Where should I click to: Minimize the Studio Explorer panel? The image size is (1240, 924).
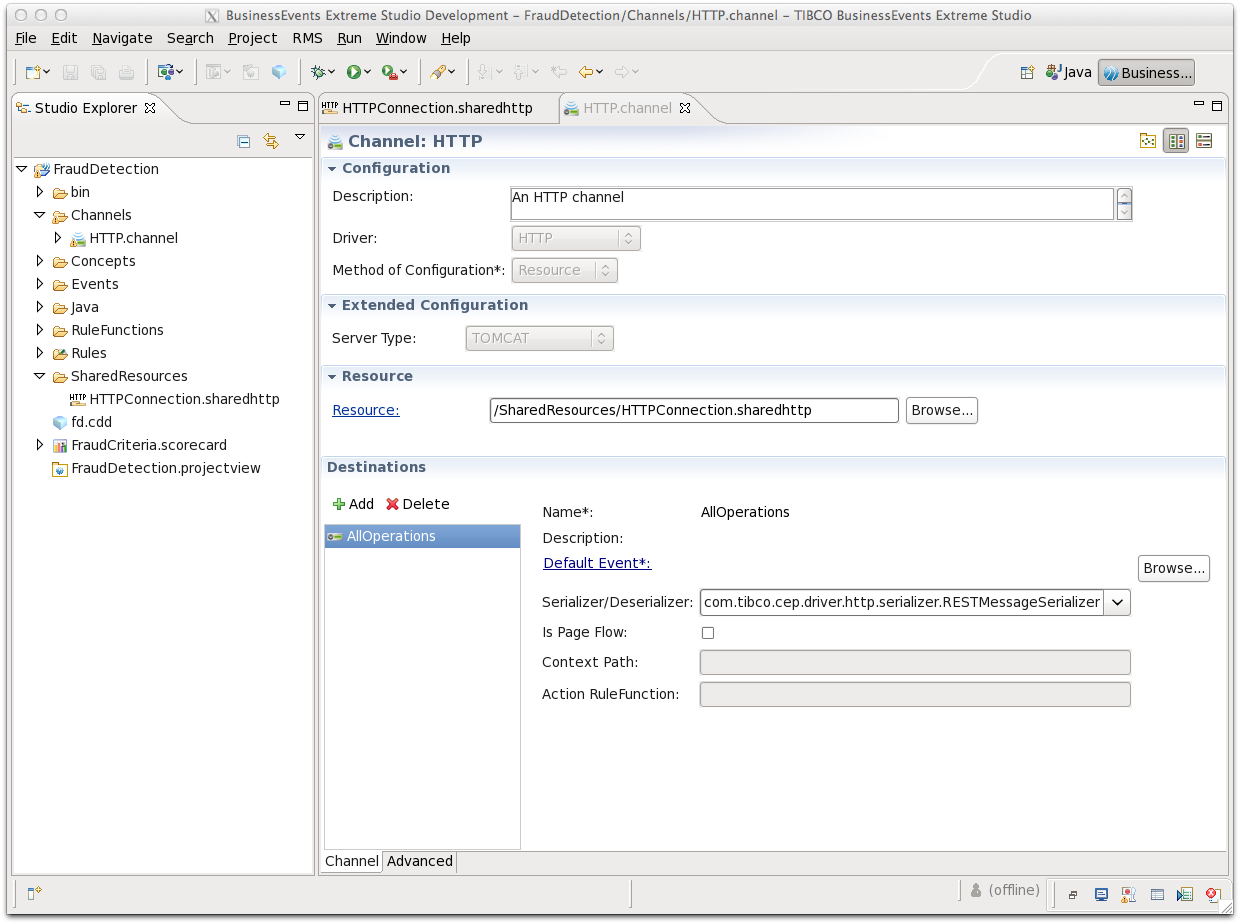285,105
